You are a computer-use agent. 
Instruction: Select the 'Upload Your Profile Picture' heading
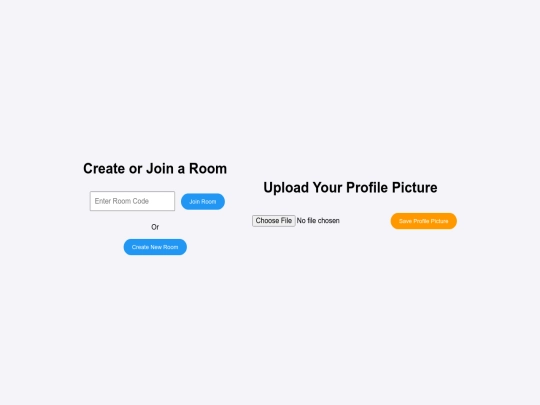click(350, 188)
